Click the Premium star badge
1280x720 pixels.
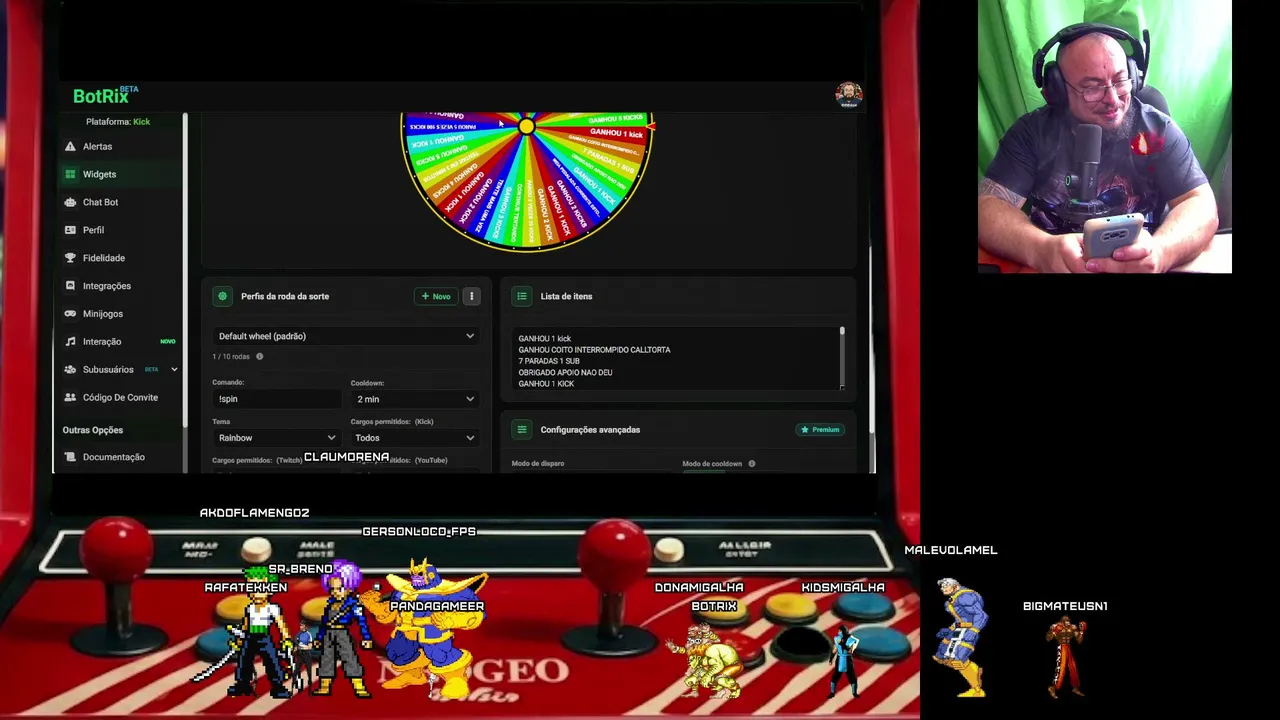pos(820,430)
